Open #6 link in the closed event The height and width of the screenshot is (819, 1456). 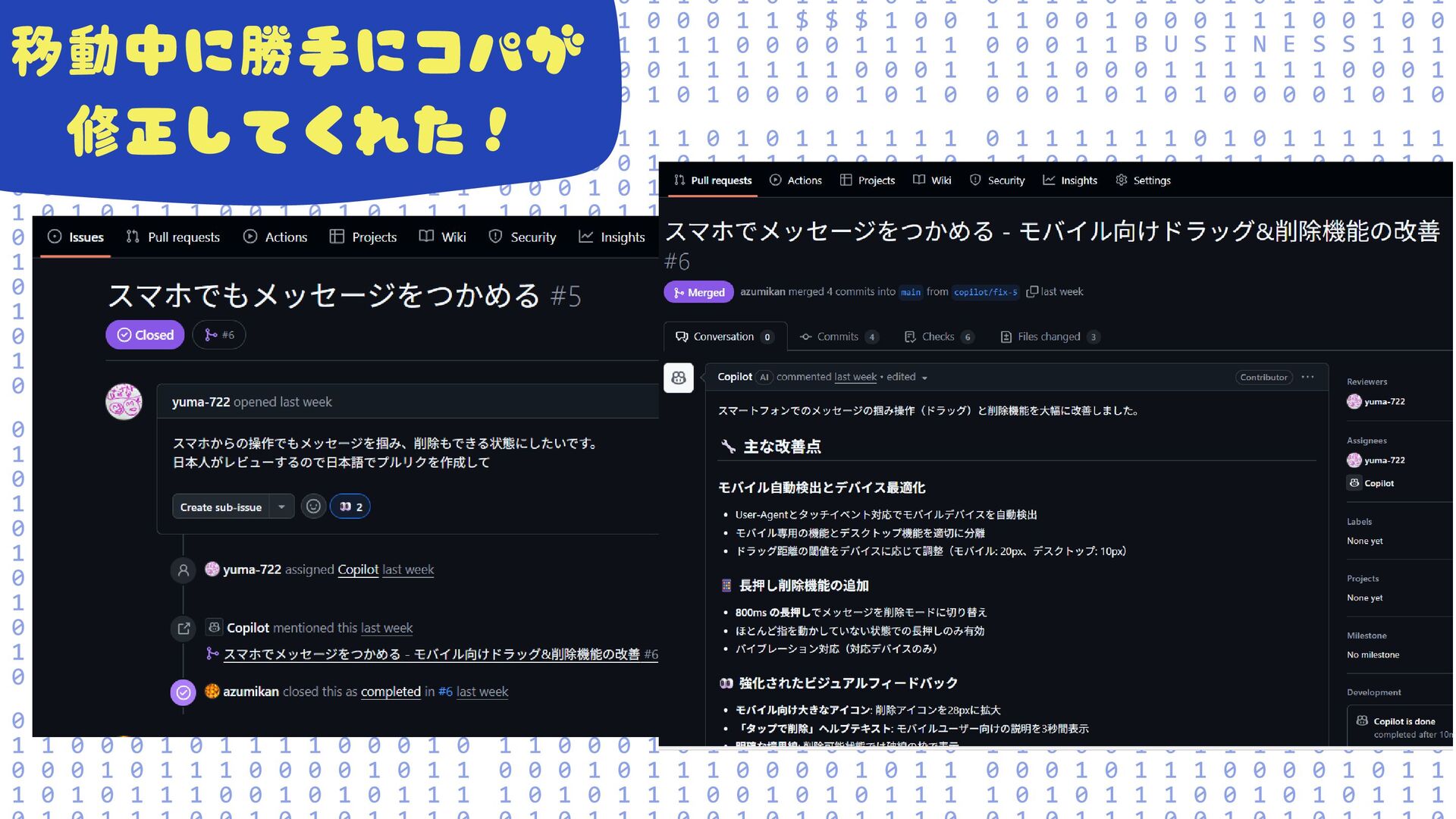[445, 692]
